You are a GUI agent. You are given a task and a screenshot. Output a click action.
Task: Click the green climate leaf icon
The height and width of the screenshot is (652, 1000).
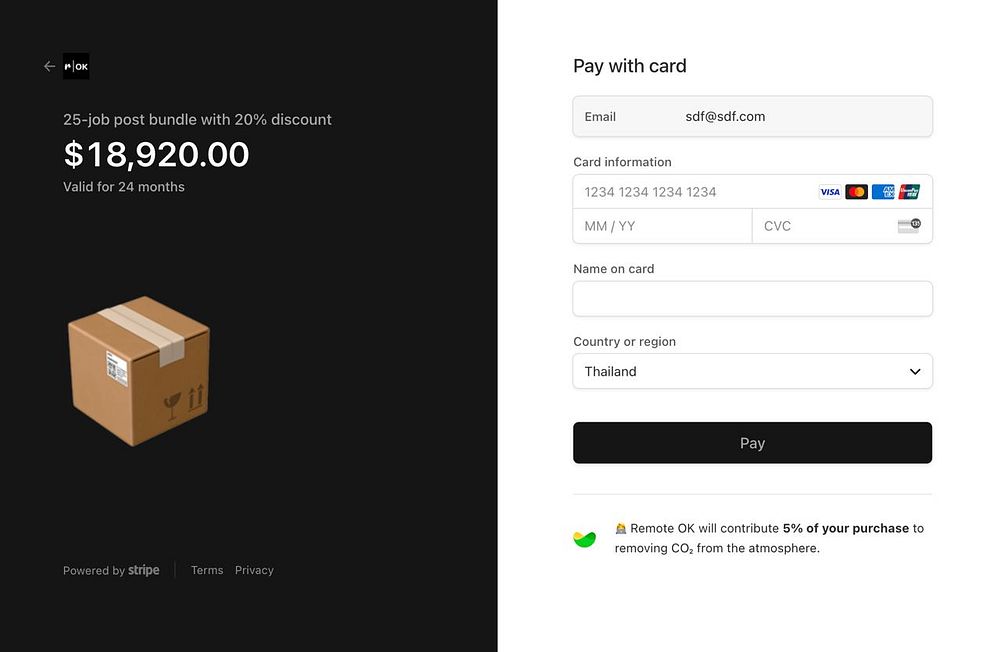(x=585, y=539)
